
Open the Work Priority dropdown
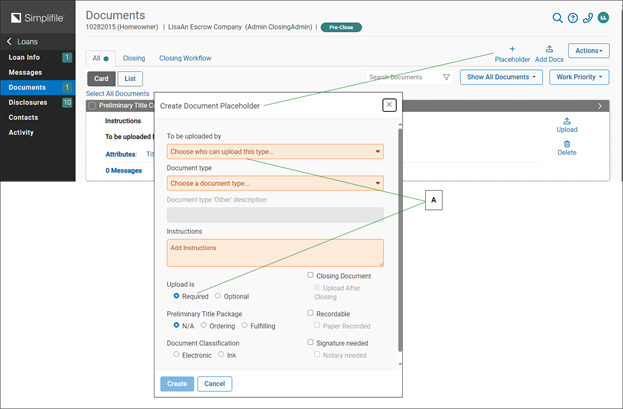579,77
